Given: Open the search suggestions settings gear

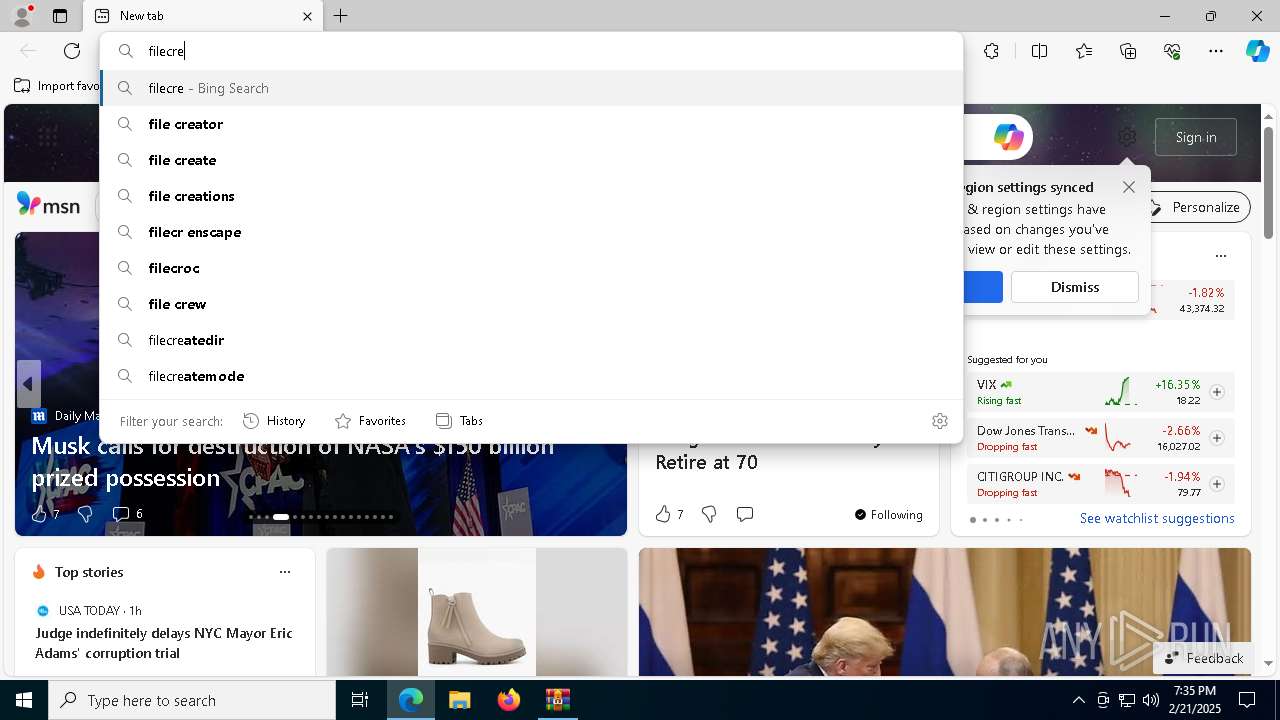Looking at the screenshot, I should click(939, 421).
